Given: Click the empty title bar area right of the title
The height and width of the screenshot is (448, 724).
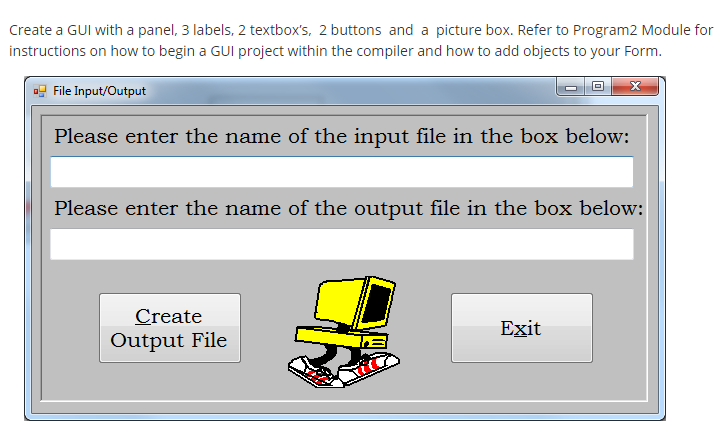Looking at the screenshot, I should [350, 91].
